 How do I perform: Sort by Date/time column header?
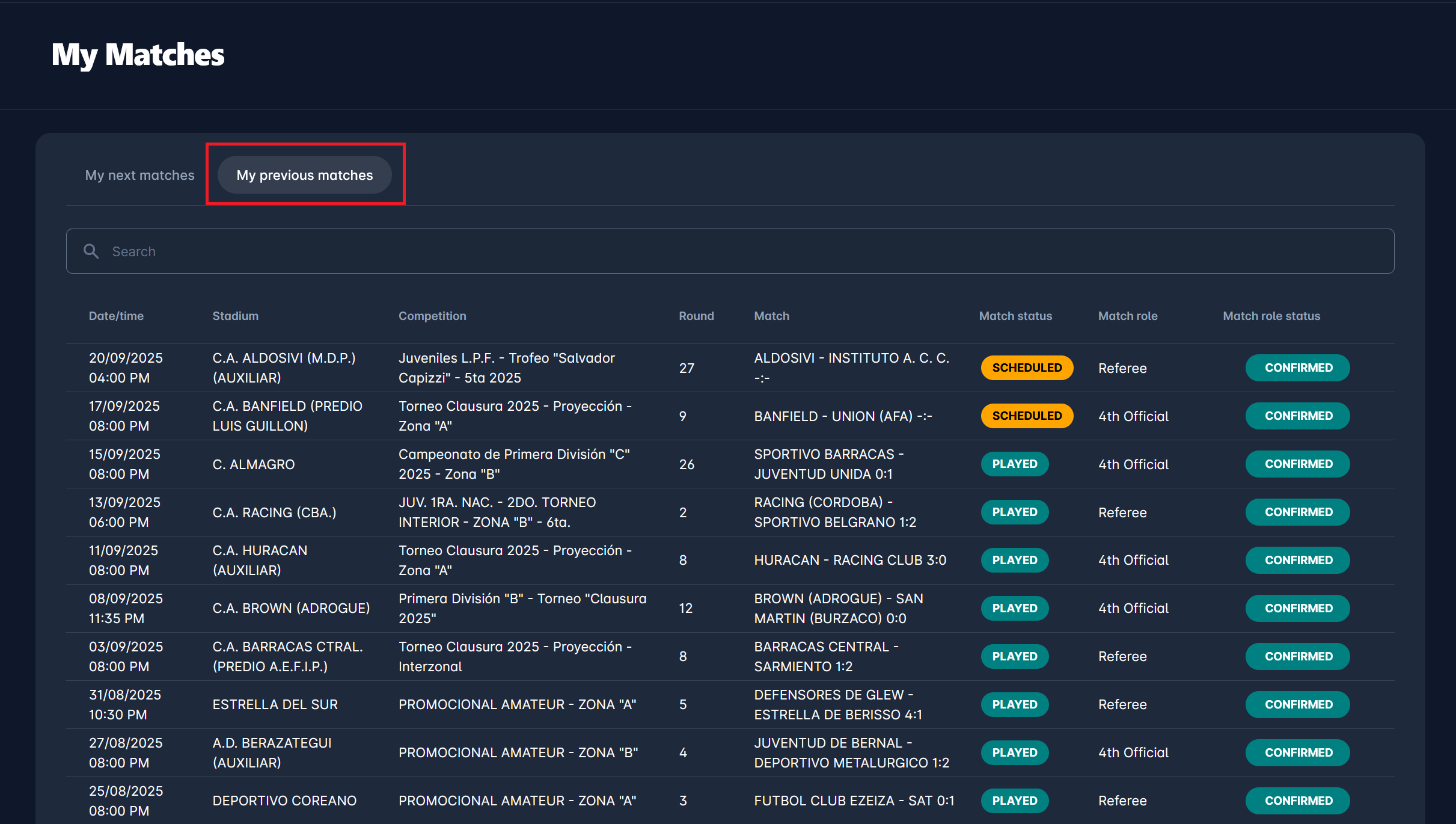coord(116,316)
